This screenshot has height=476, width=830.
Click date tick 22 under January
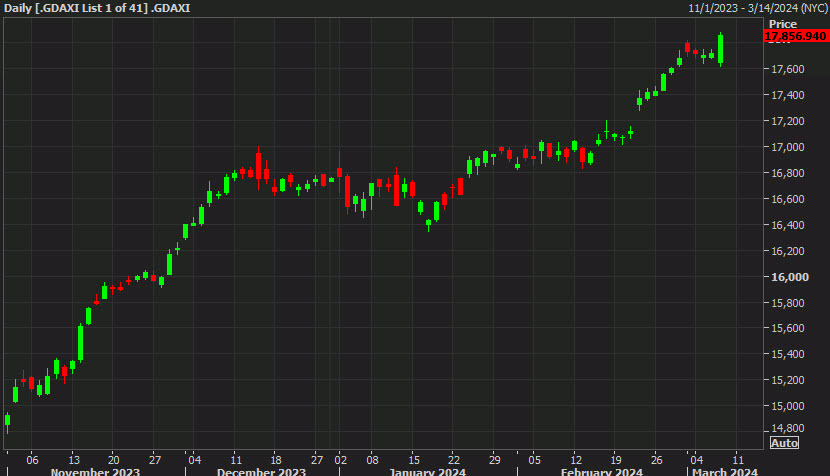454,460
